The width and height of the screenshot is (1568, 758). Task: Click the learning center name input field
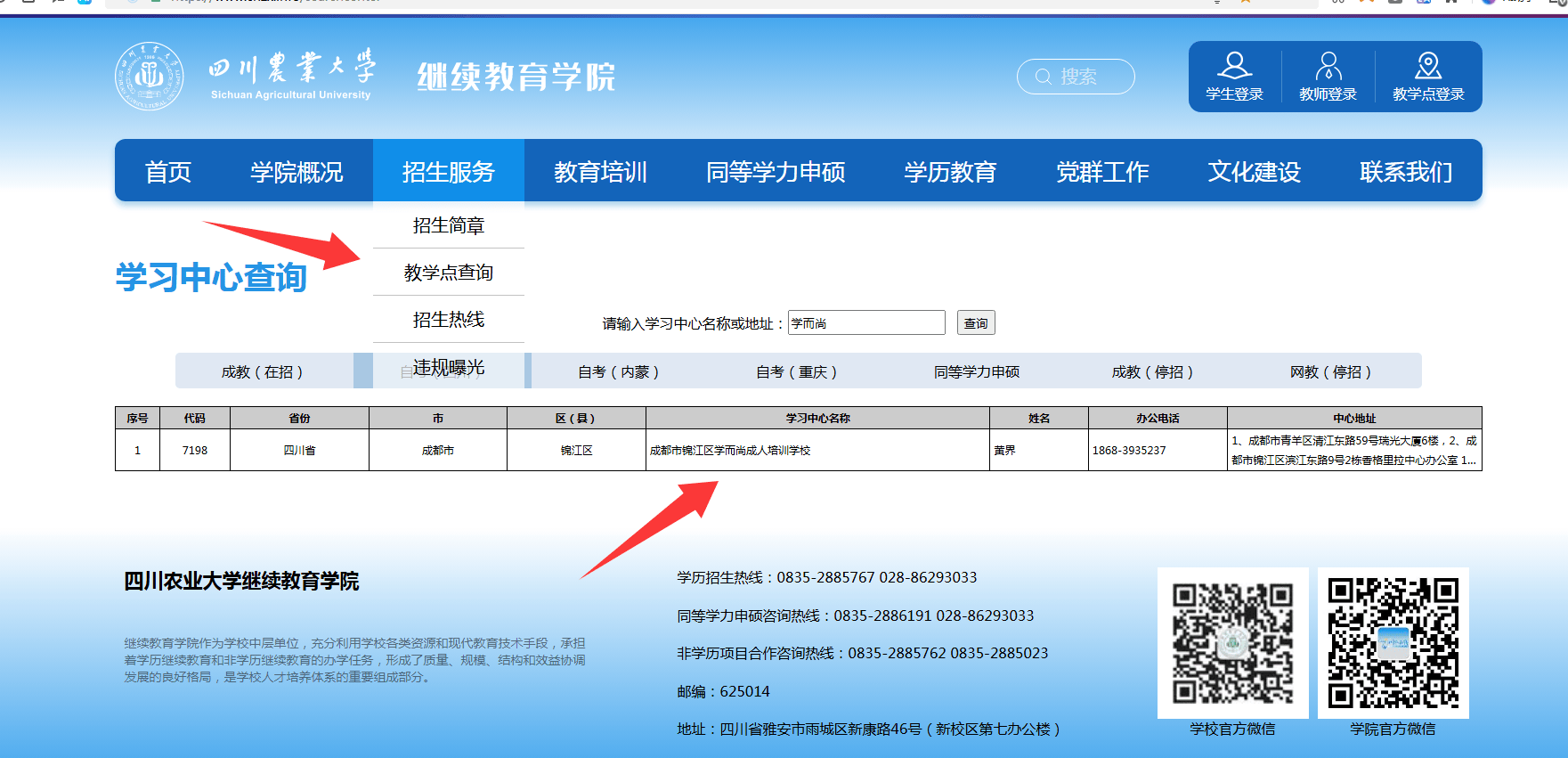point(866,322)
